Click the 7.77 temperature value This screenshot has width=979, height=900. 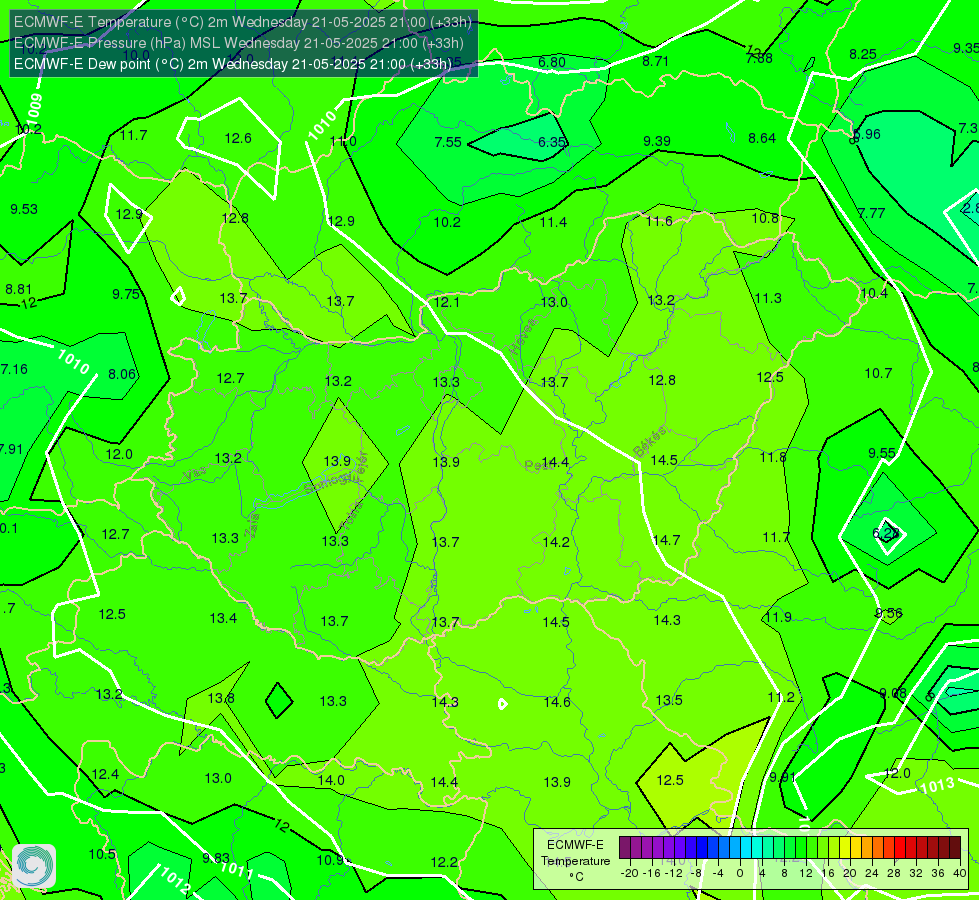[x=872, y=213]
